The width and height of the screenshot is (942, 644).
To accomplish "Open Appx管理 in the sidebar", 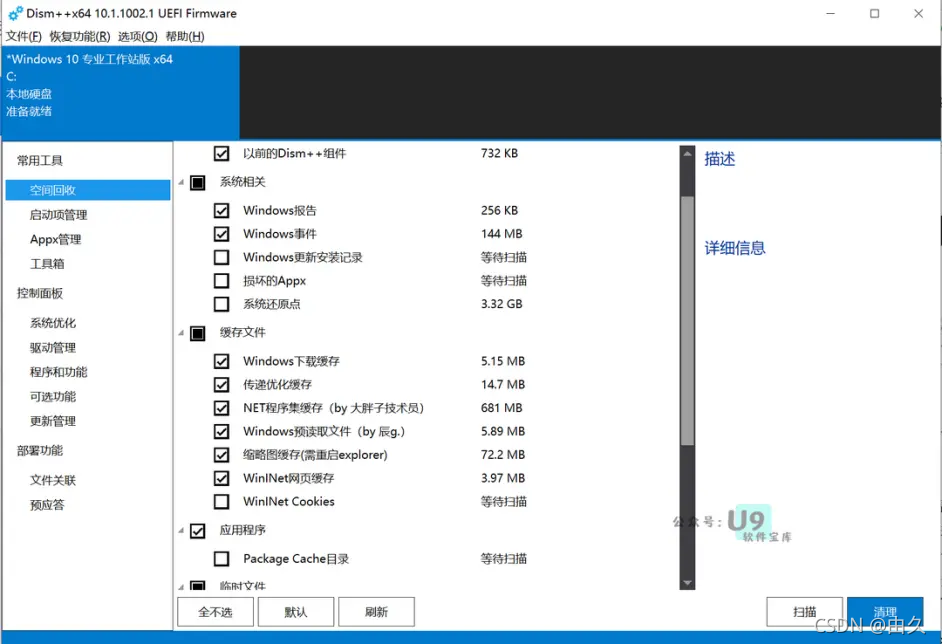I will (x=55, y=240).
